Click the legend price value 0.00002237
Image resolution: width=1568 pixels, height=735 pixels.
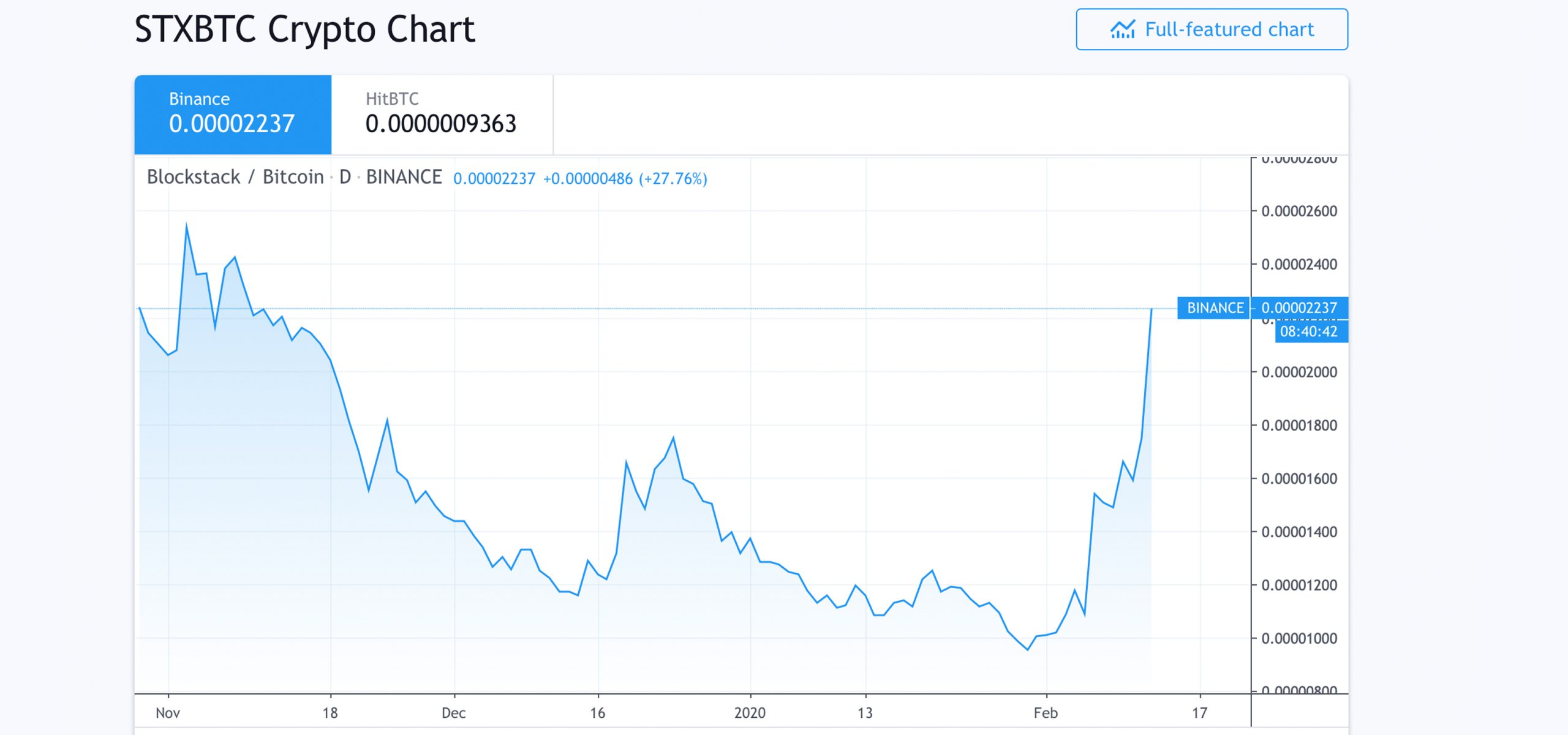coord(494,179)
